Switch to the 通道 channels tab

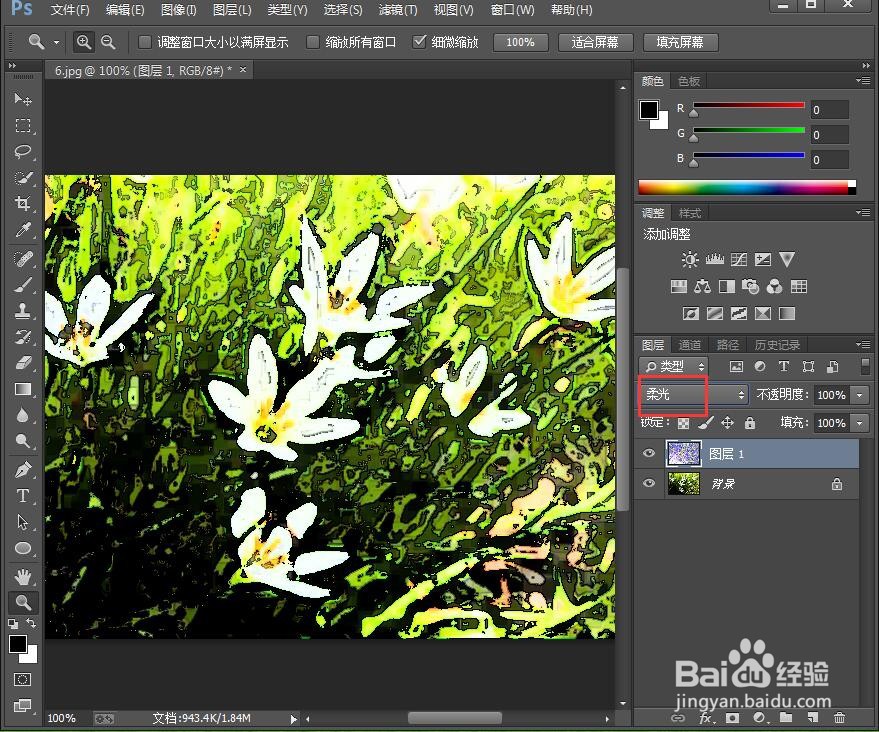click(690, 345)
